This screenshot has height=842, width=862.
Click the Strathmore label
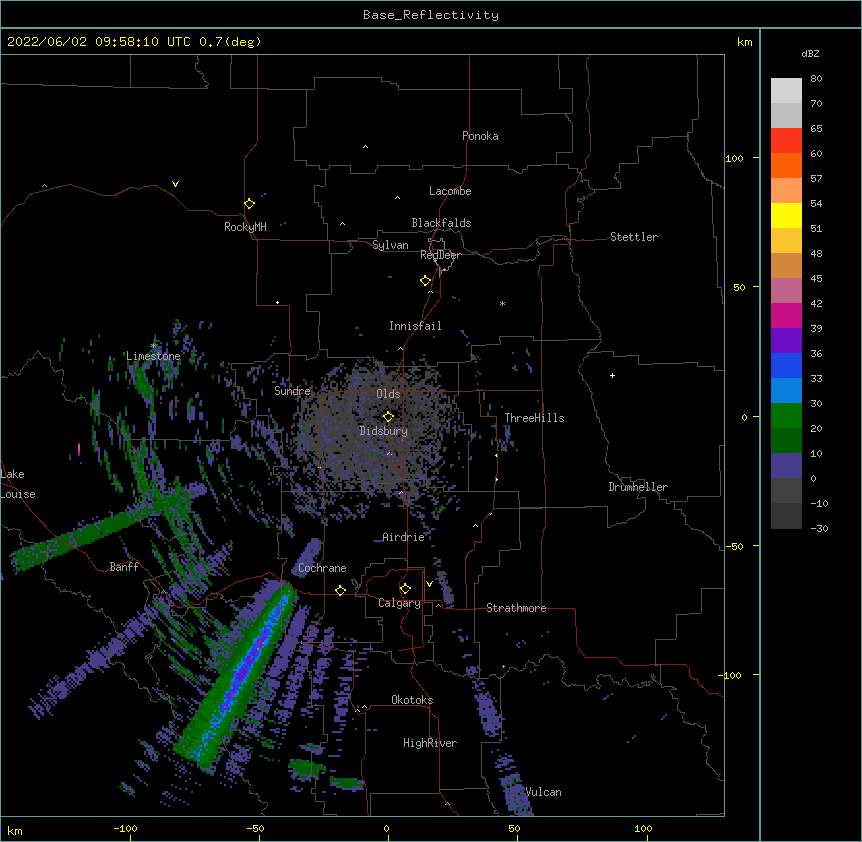click(x=516, y=608)
